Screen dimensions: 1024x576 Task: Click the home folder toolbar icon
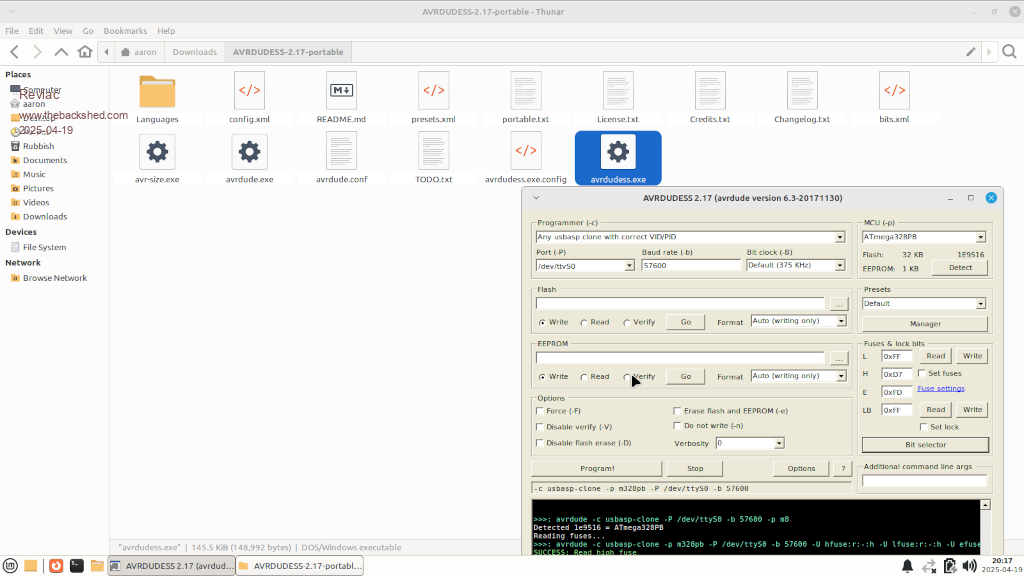(x=85, y=51)
